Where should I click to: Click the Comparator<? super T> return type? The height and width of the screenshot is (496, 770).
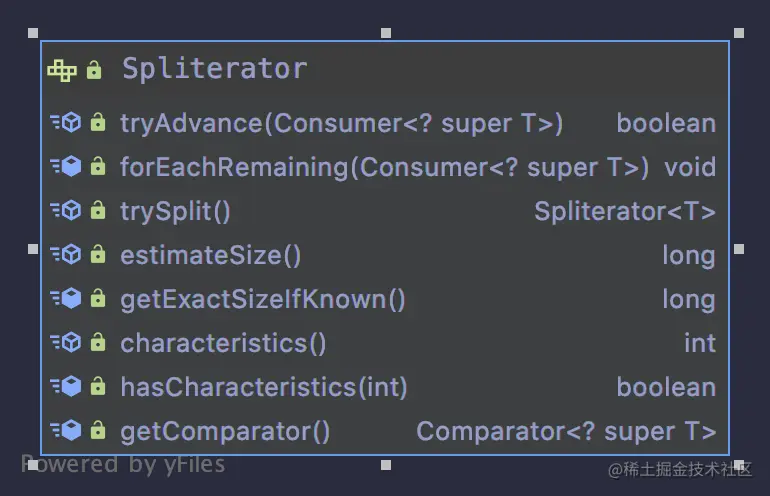(x=566, y=432)
